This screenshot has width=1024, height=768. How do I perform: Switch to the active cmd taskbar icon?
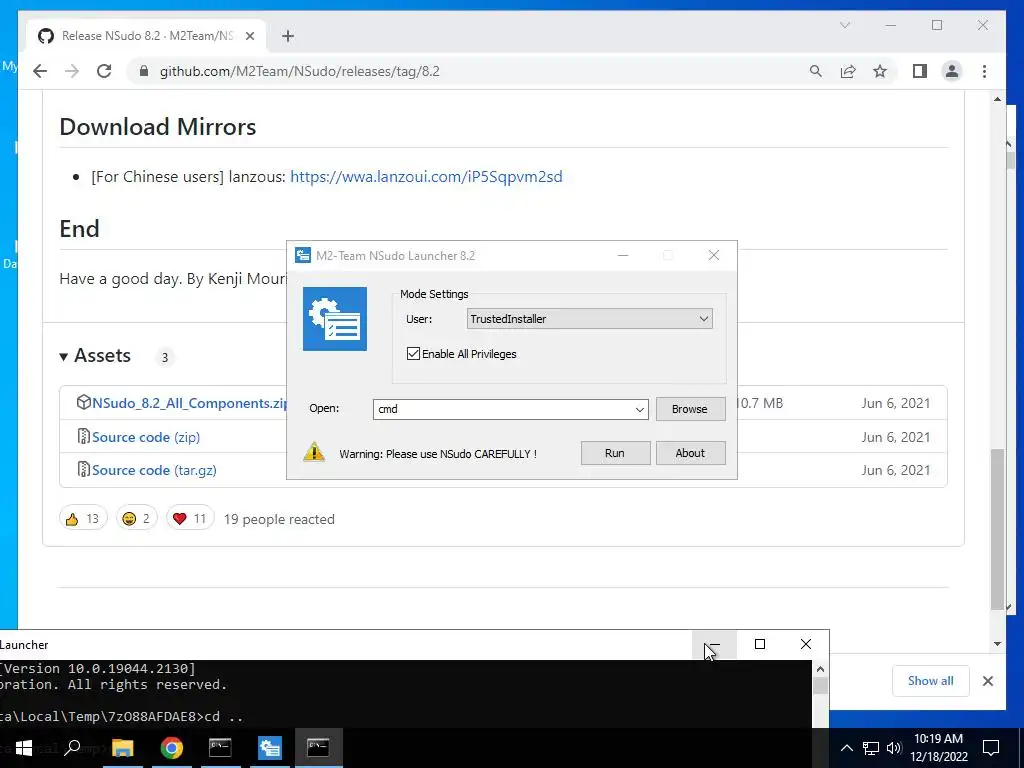coord(318,748)
